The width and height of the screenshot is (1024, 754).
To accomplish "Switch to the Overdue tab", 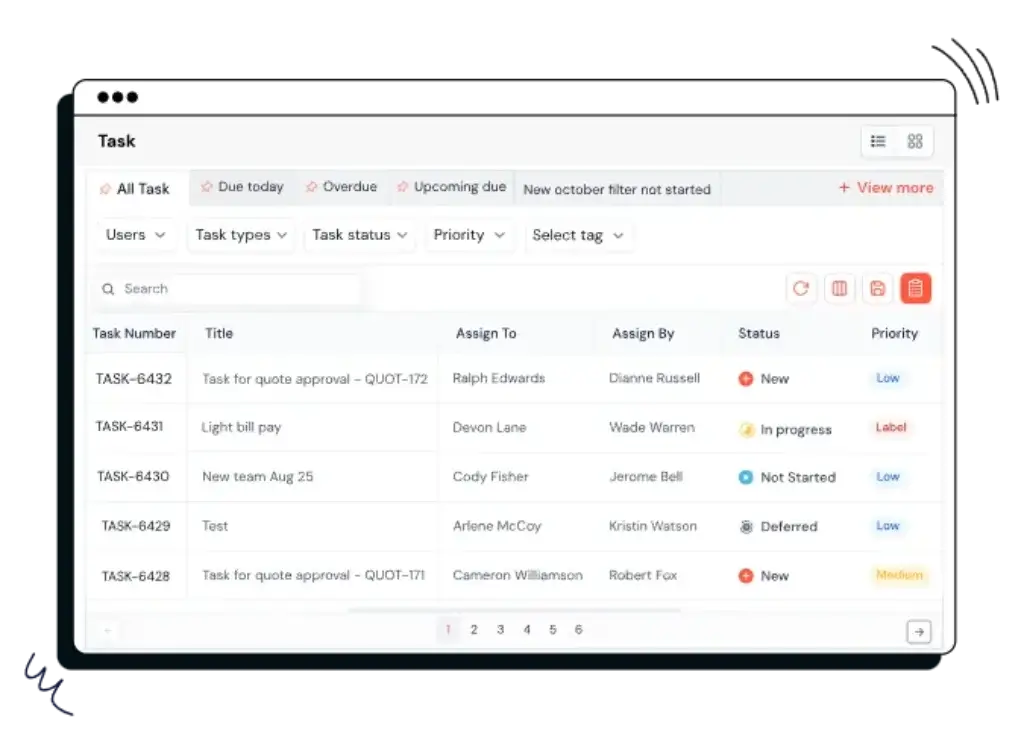I will [x=342, y=187].
